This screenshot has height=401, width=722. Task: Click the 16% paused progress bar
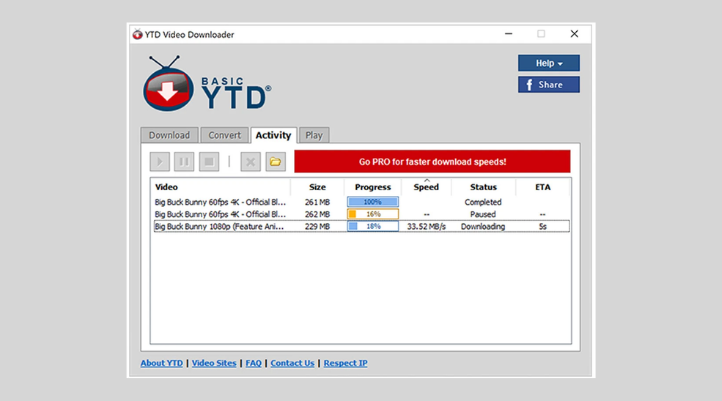point(373,214)
